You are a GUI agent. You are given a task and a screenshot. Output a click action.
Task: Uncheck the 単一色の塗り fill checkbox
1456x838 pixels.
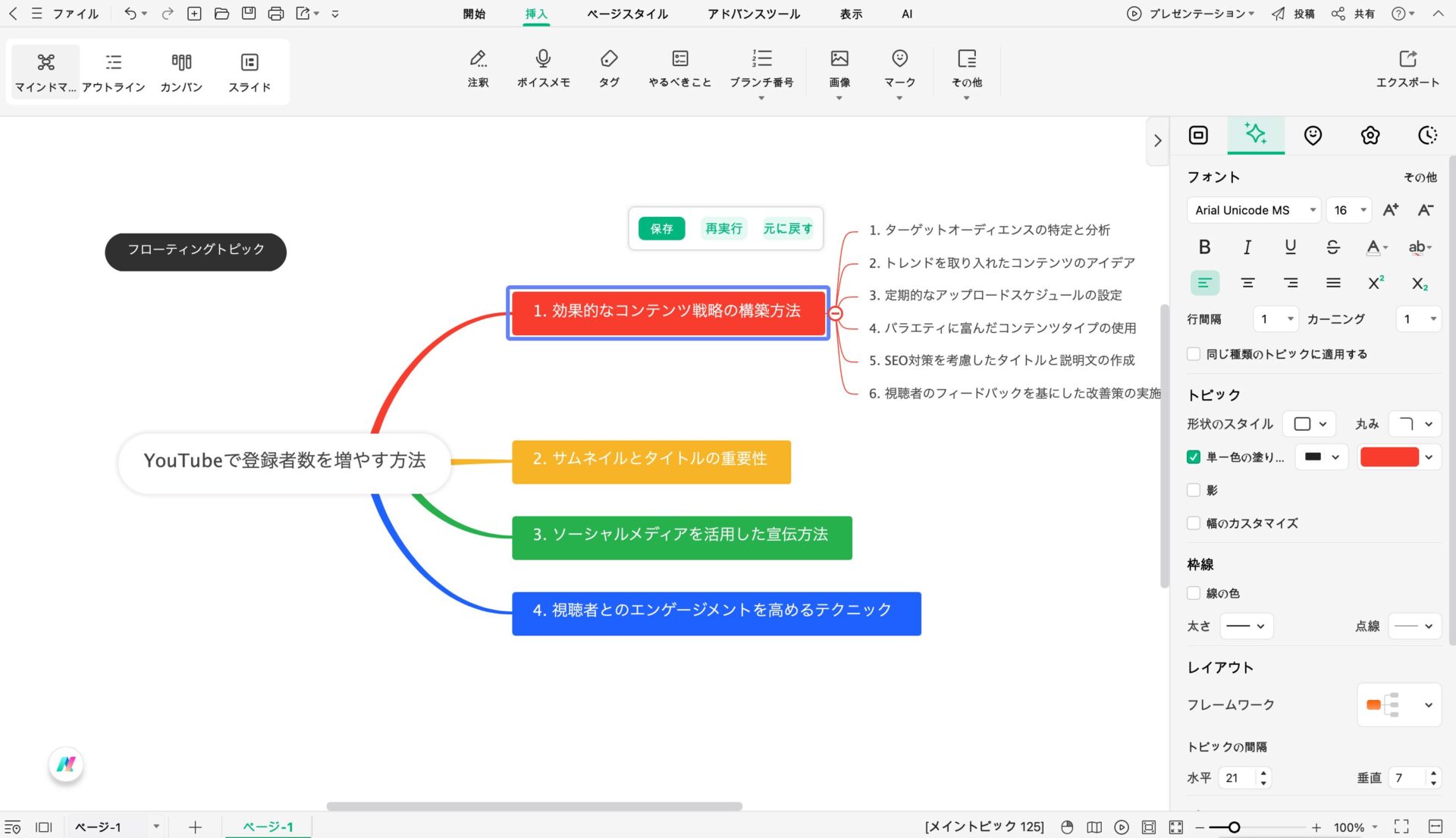[x=1194, y=457]
